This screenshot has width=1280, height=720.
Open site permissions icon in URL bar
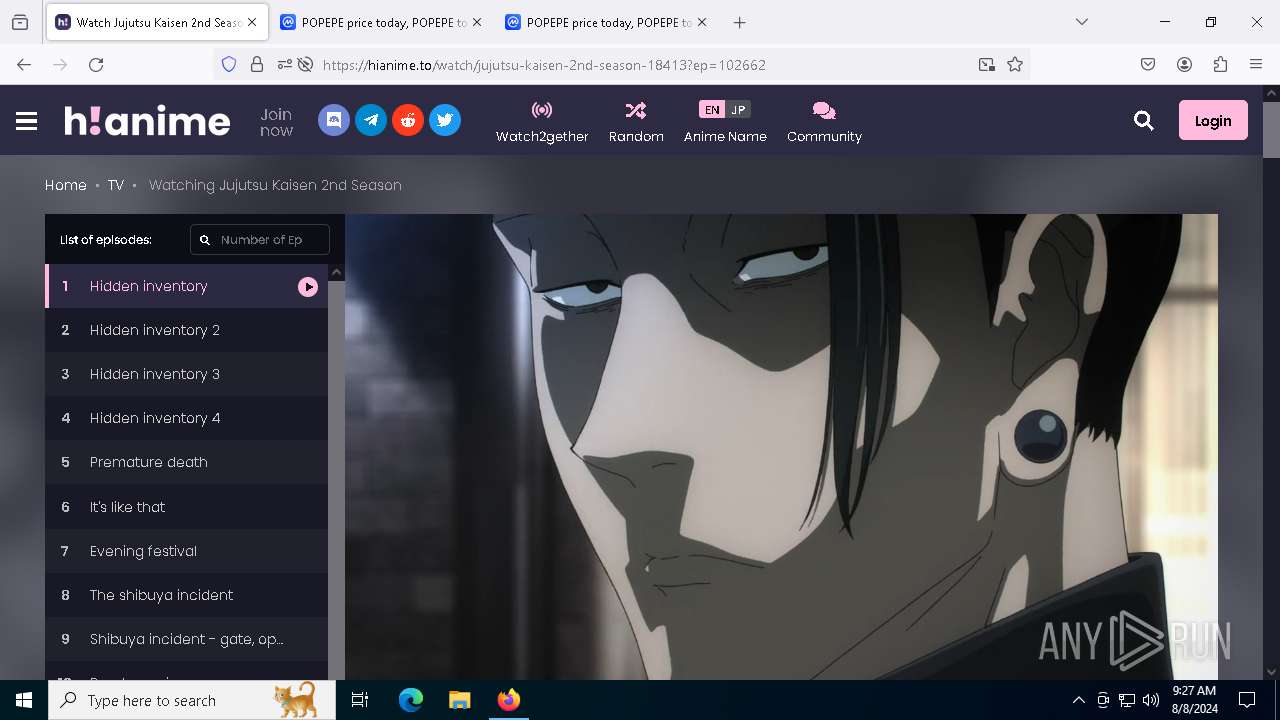[285, 64]
